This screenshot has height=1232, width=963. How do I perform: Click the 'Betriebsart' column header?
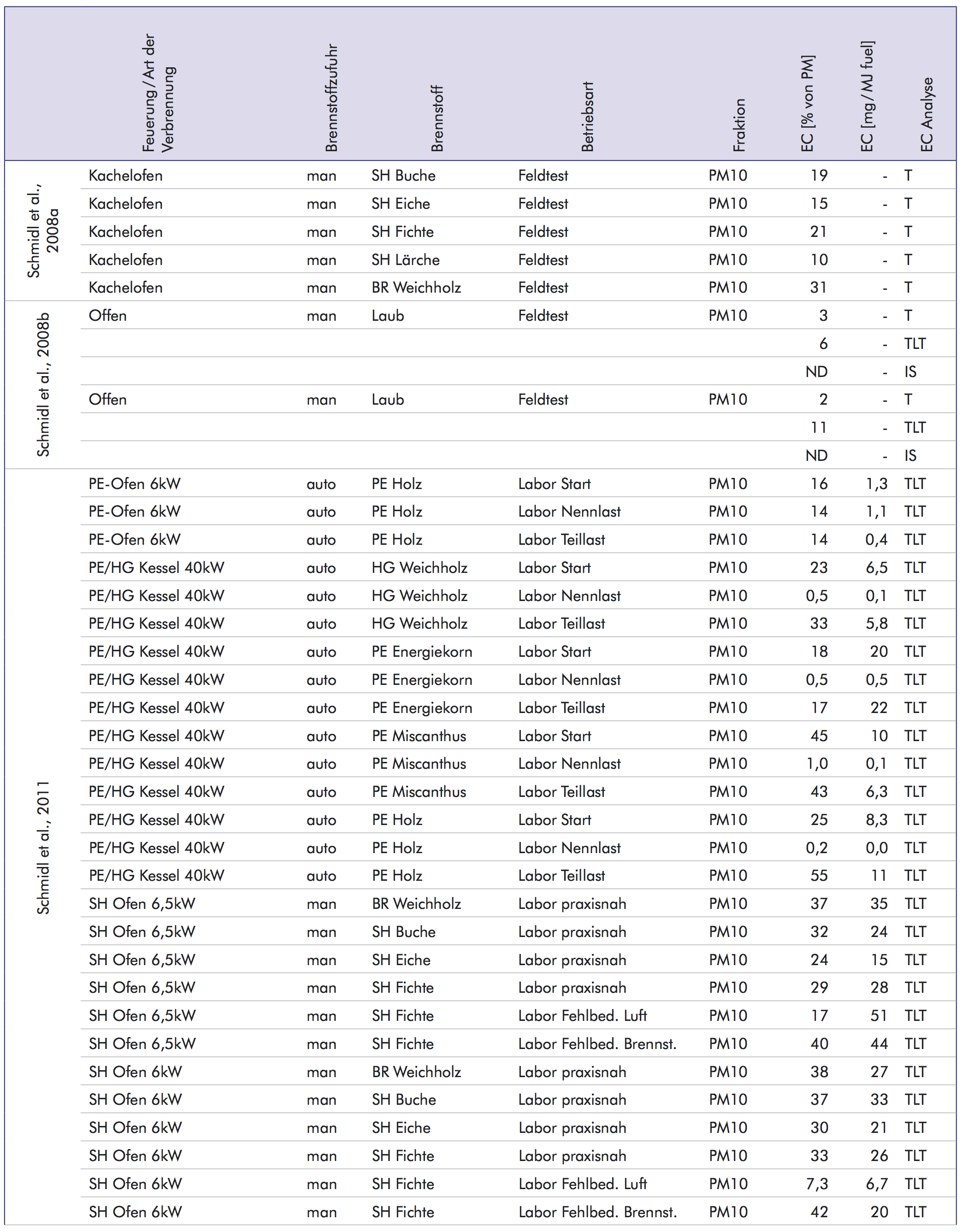click(x=588, y=117)
